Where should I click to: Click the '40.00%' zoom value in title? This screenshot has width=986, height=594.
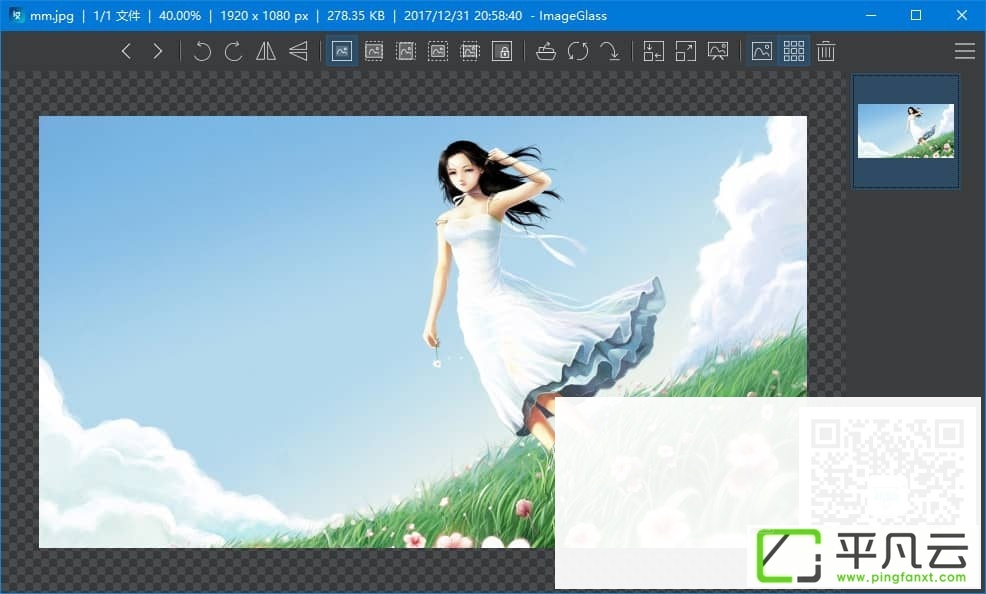180,16
